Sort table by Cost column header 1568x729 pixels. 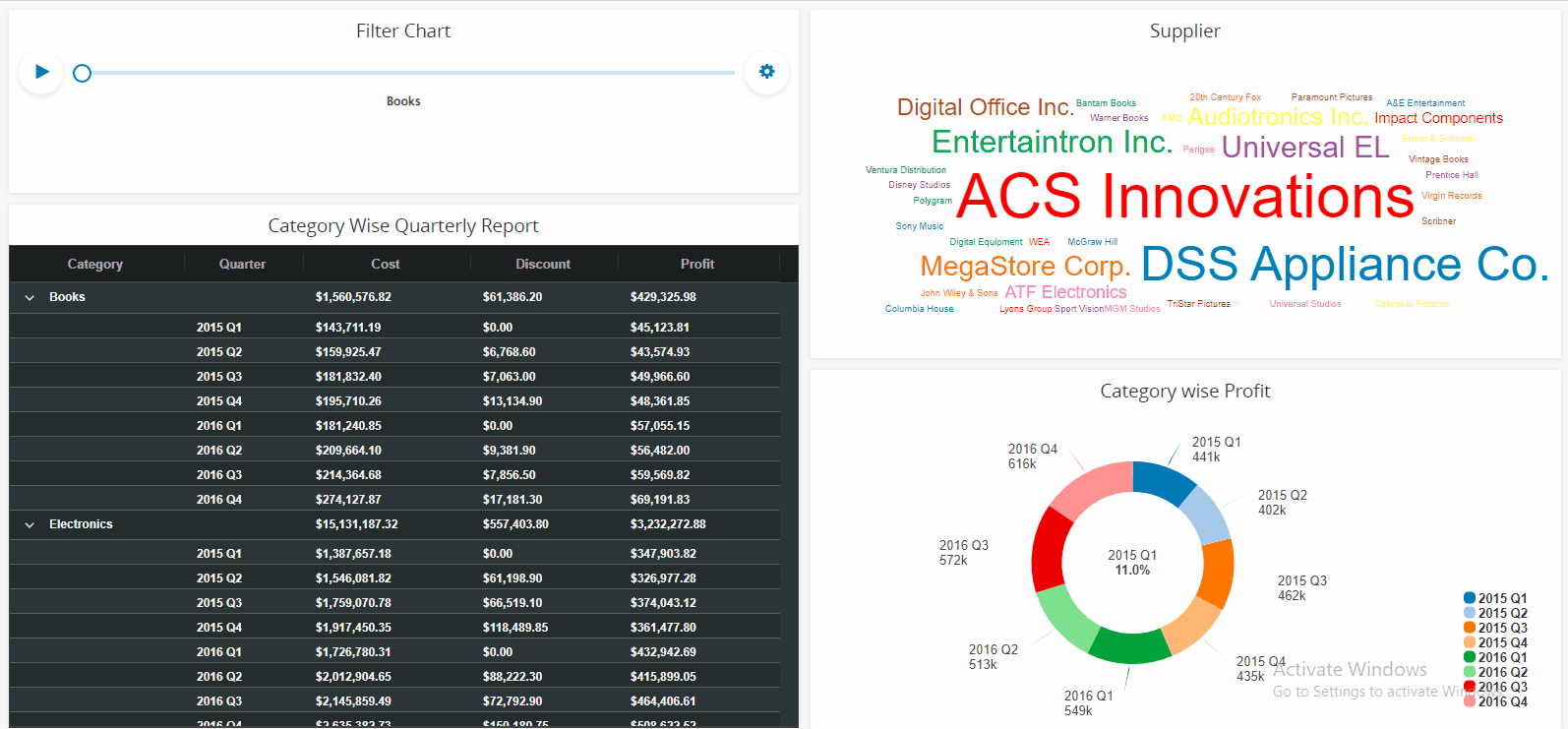tap(386, 264)
